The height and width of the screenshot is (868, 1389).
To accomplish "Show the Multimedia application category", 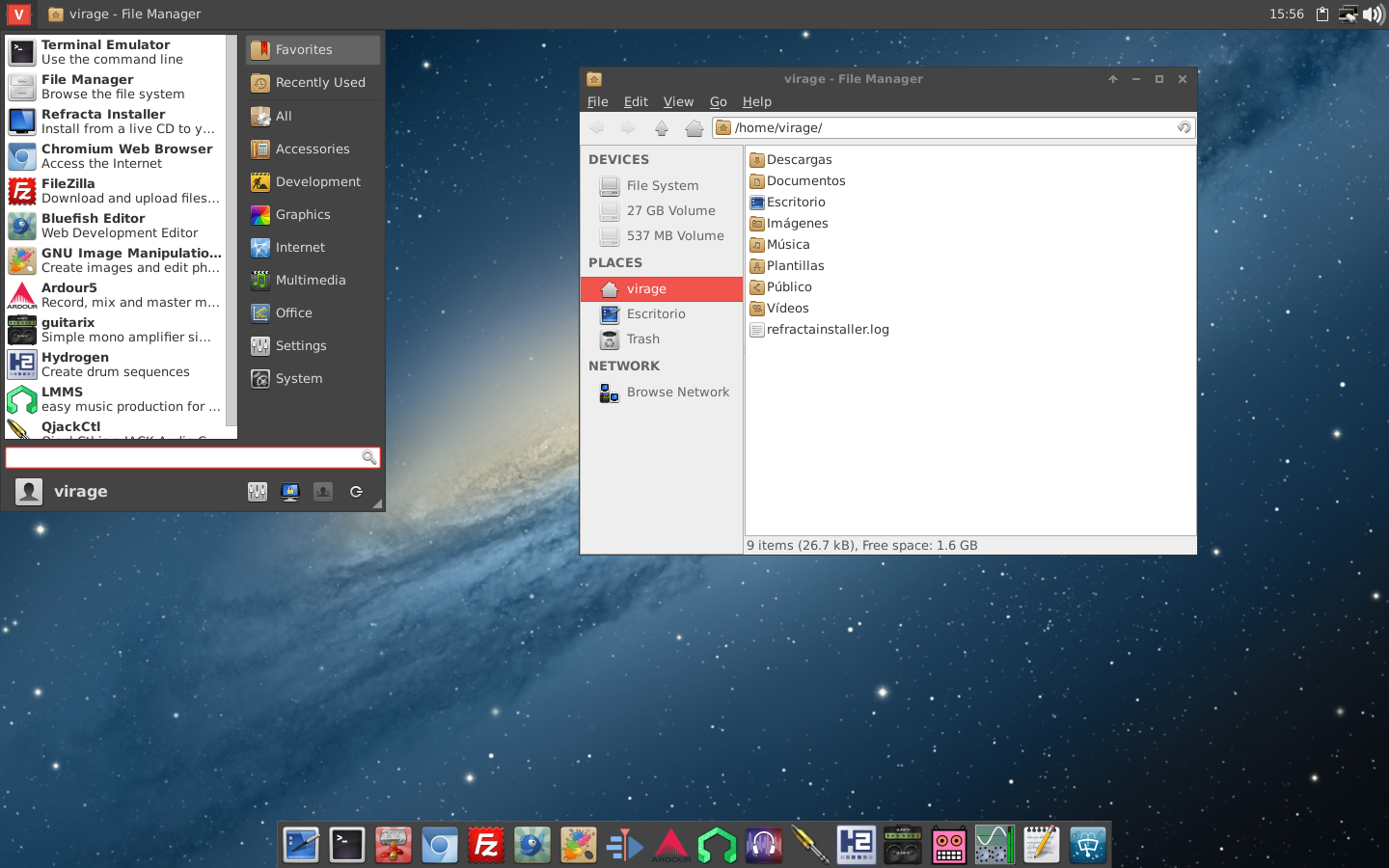I will [x=311, y=281].
